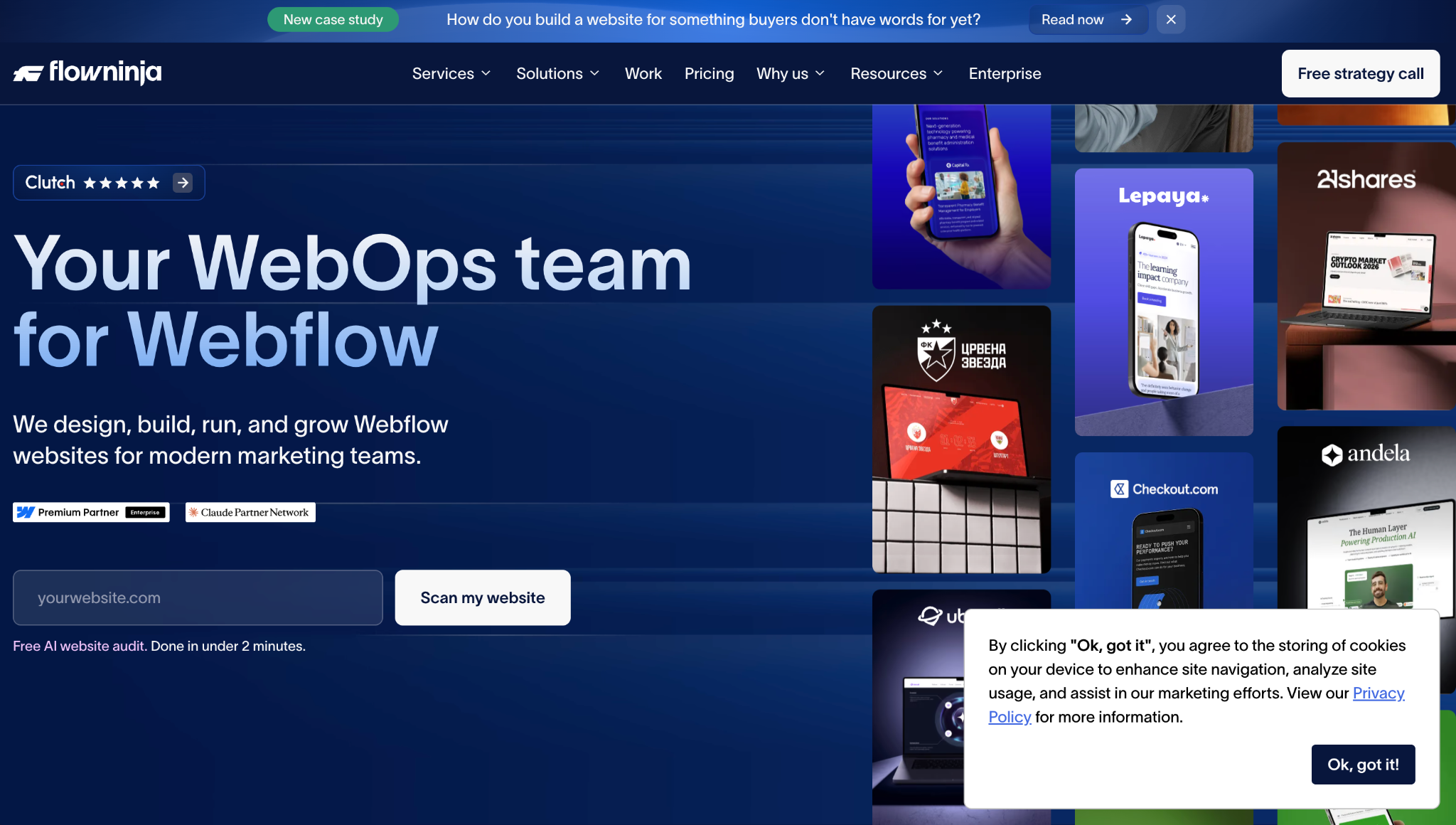Open the andela project card
This screenshot has width=1456, height=825.
[1366, 517]
